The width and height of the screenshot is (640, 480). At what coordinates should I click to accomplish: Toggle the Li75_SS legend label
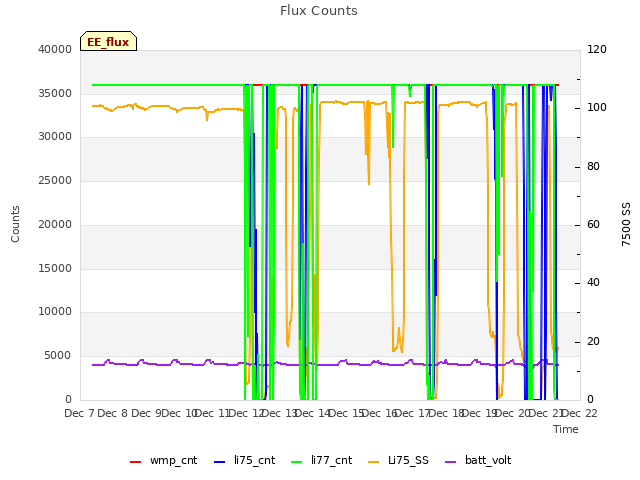[408, 460]
